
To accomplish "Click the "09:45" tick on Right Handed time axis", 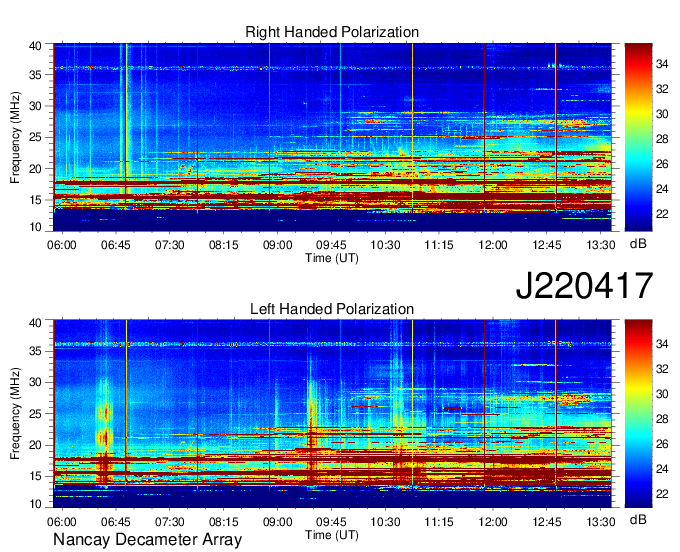I will point(331,245).
